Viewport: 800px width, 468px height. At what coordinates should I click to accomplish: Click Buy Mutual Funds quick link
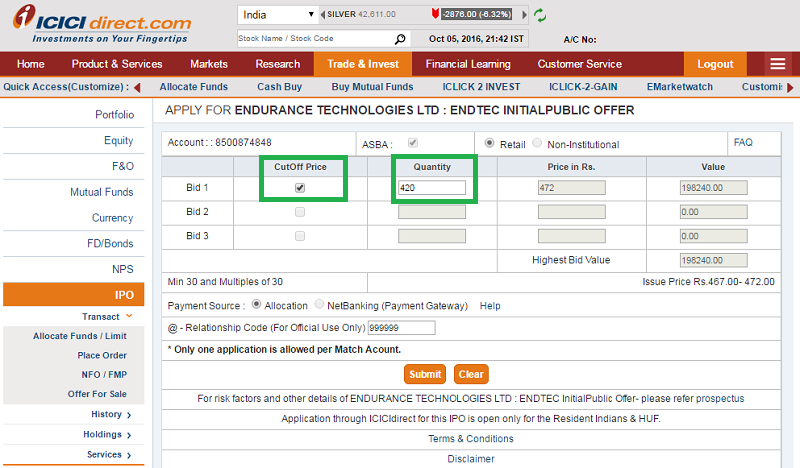(x=372, y=87)
